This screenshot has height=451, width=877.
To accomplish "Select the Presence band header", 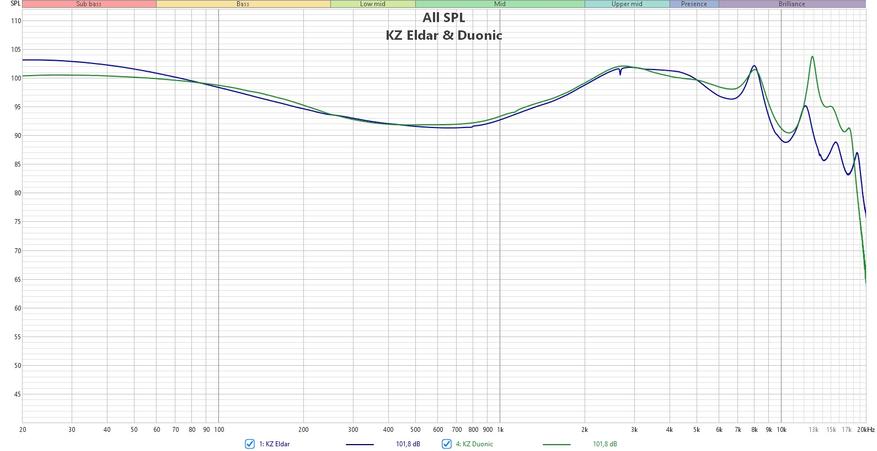I will 694,4.
